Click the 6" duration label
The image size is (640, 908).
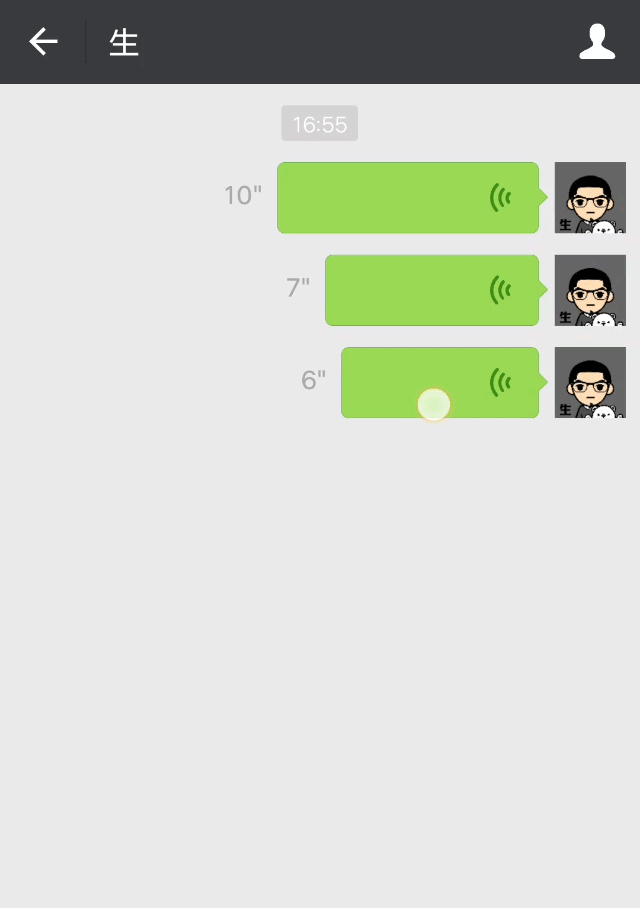(313, 380)
